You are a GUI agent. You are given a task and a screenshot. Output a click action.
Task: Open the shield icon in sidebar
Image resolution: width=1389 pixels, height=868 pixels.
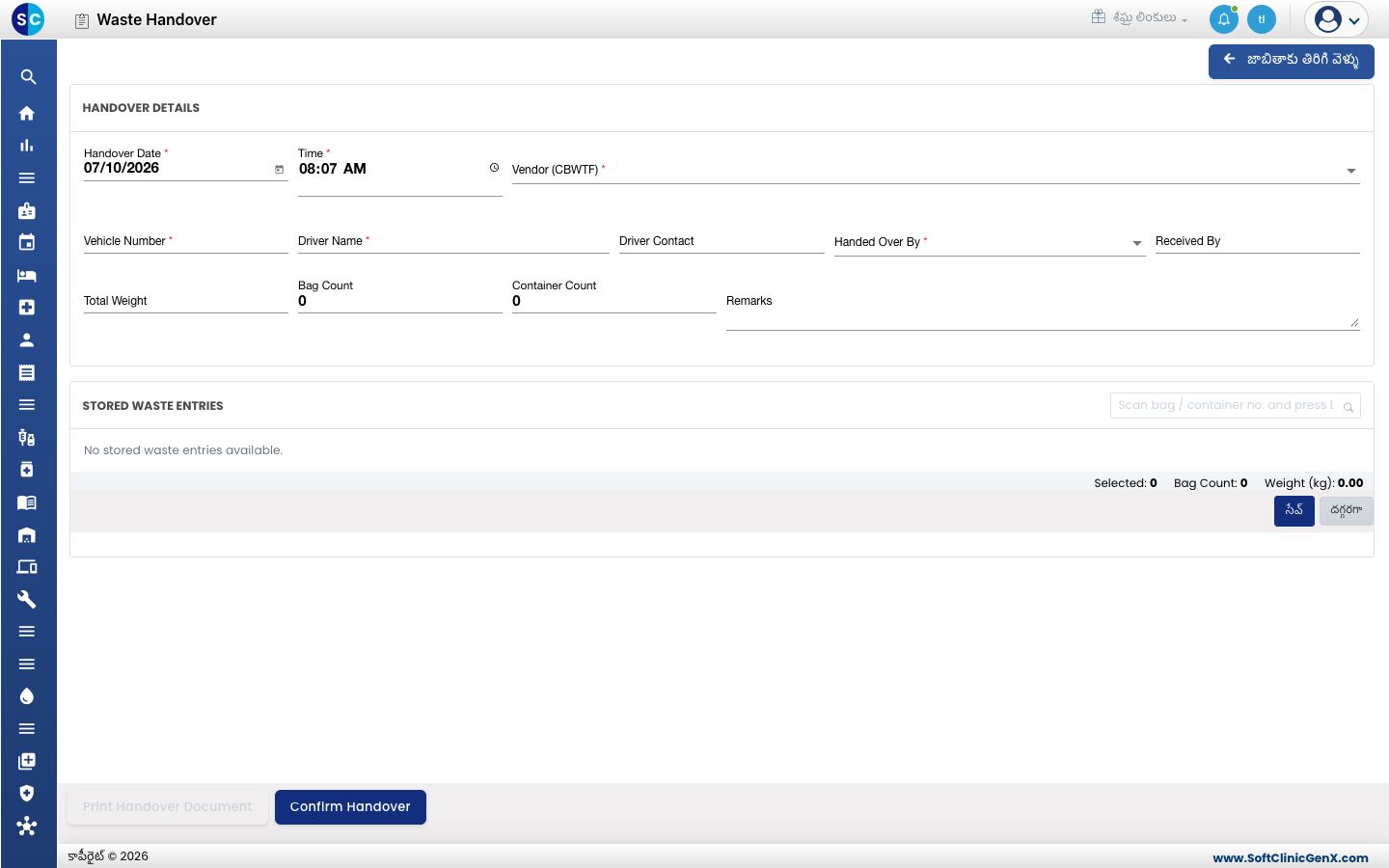tap(27, 793)
